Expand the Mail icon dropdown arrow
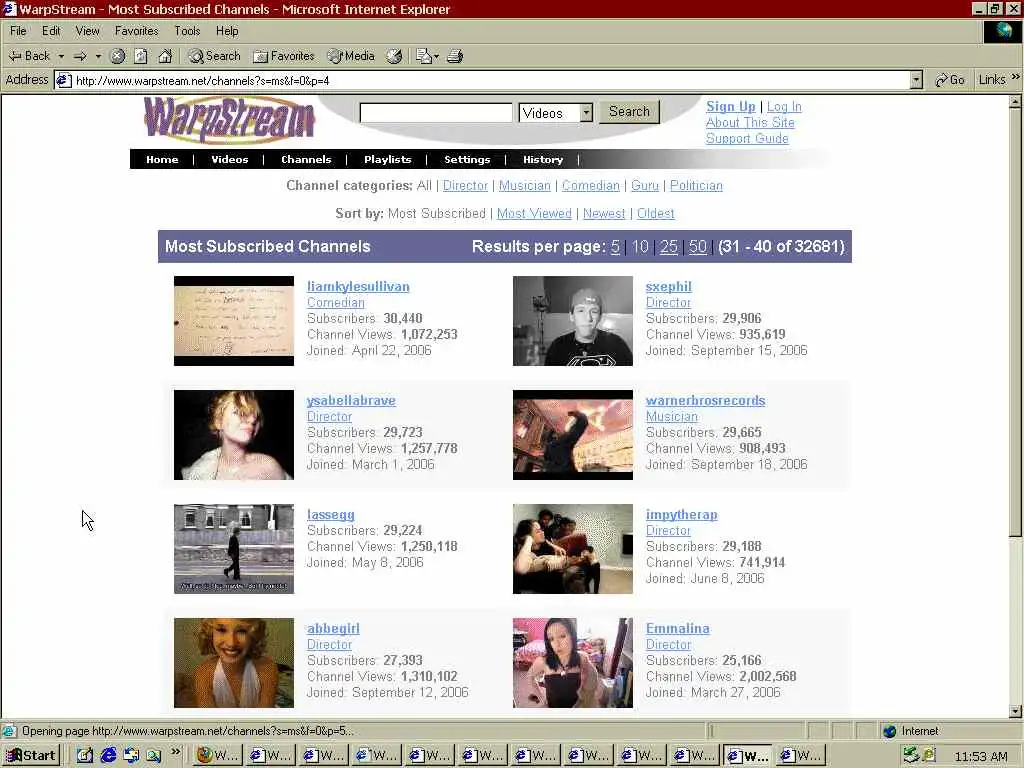The width and height of the screenshot is (1024, 768). [x=436, y=56]
